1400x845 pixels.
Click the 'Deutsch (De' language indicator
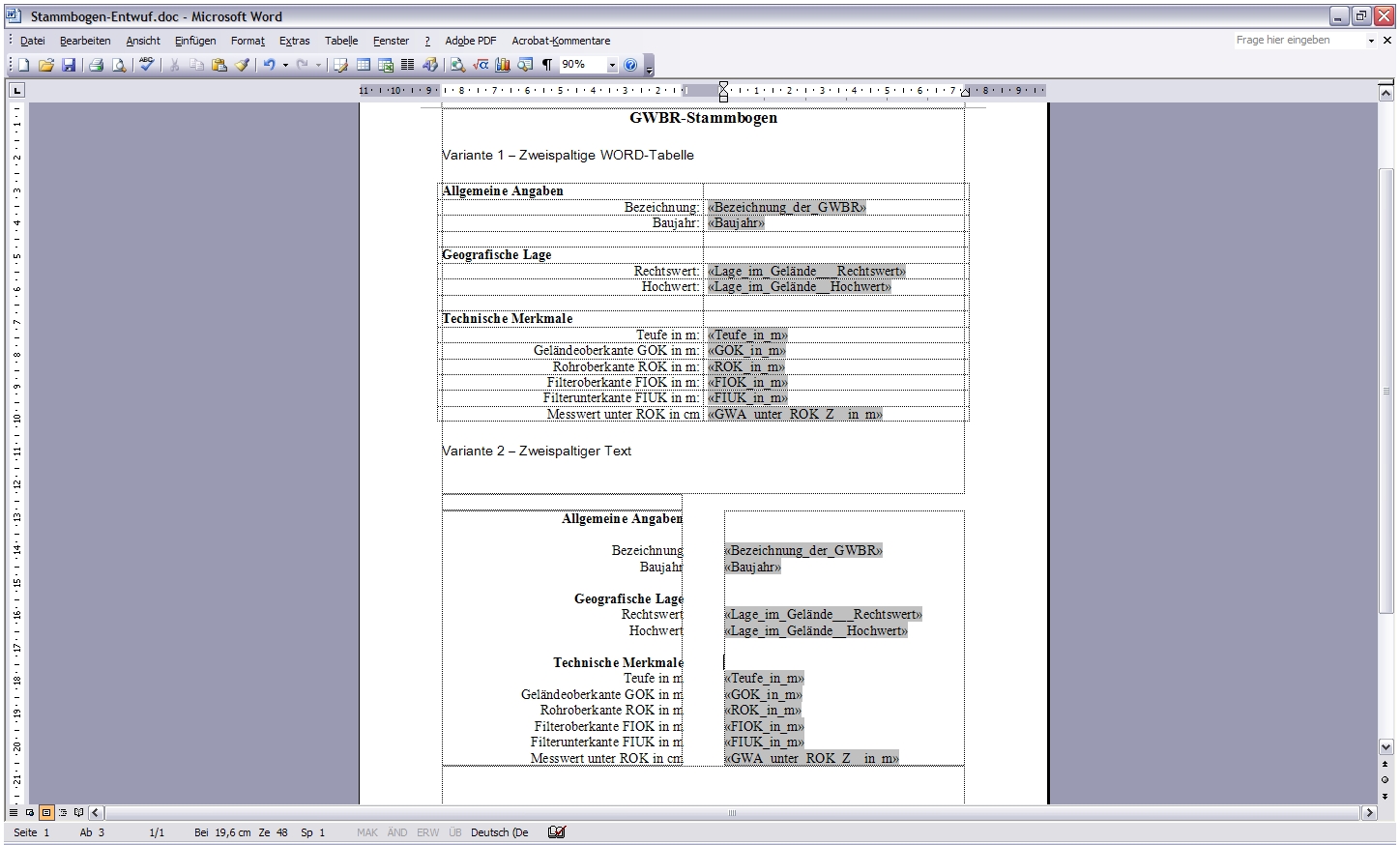(x=500, y=832)
